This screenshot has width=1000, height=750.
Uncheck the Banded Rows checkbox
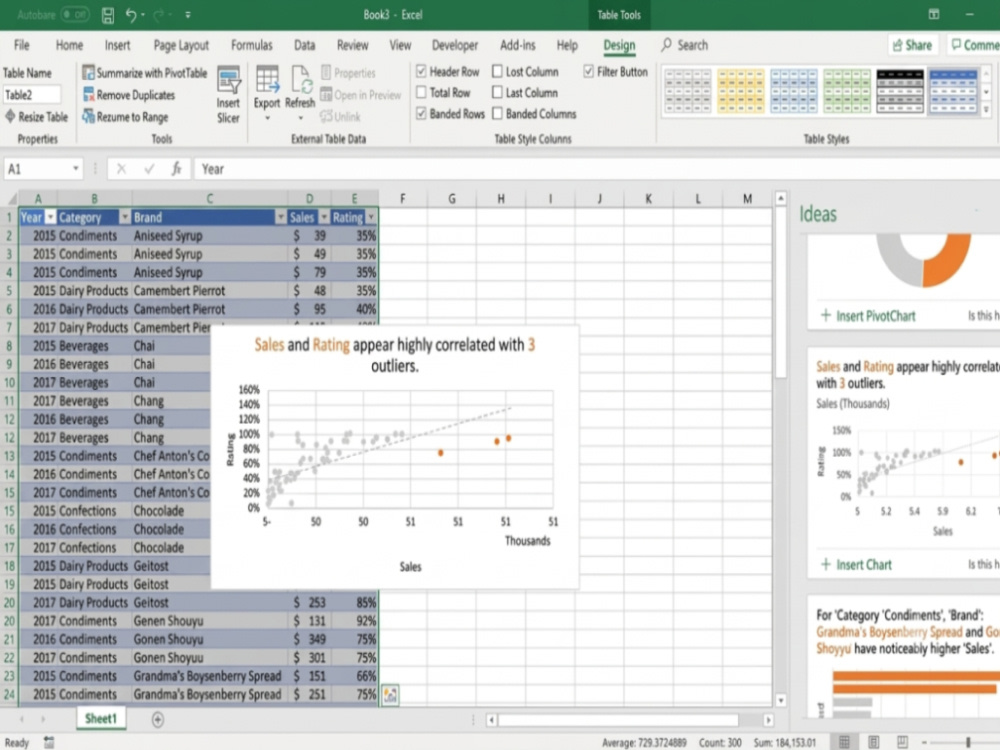(x=421, y=114)
